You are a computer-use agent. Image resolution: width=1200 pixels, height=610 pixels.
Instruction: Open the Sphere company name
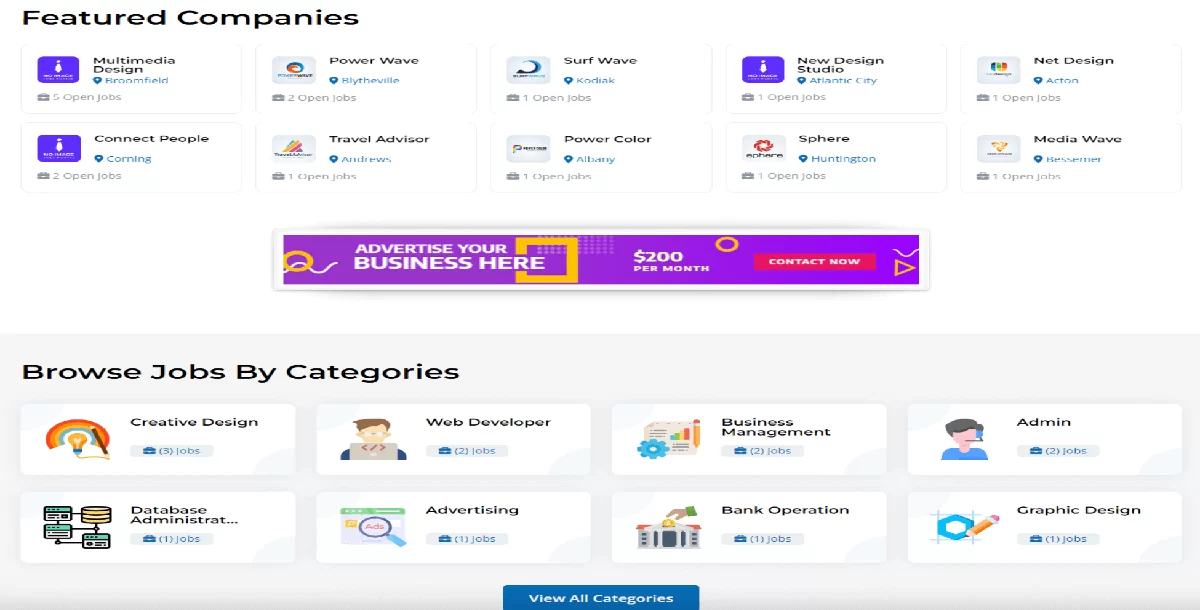824,139
